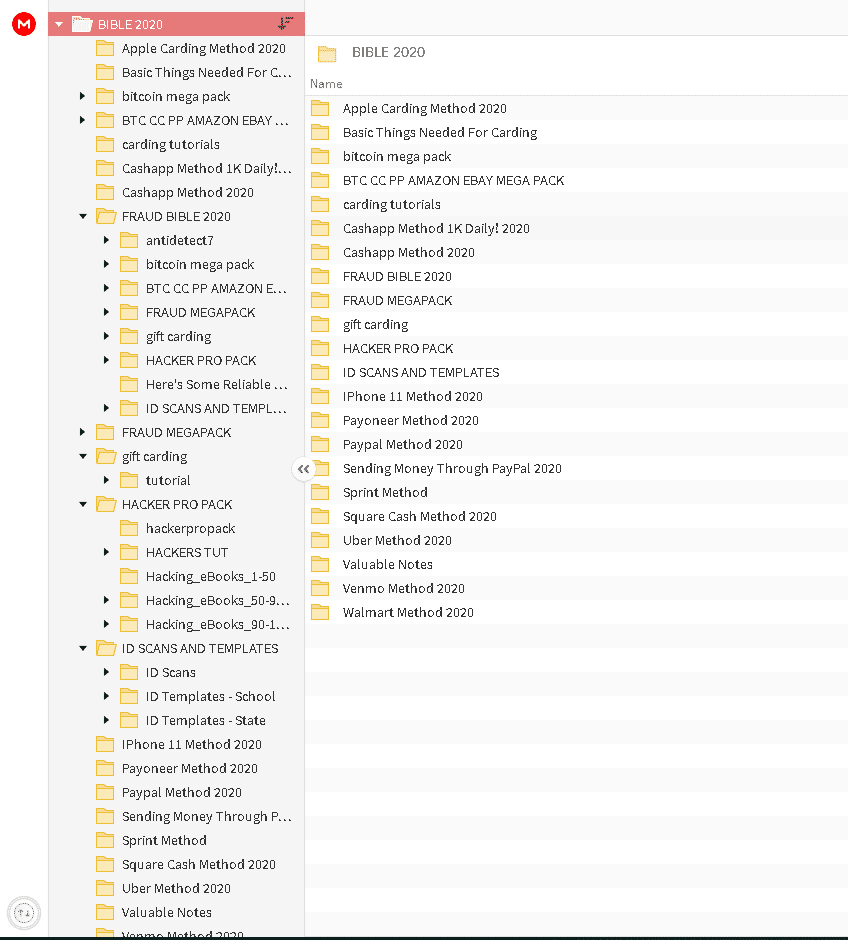848x940 pixels.
Task: Collapse the gift carding root tree node
Action: click(x=83, y=456)
